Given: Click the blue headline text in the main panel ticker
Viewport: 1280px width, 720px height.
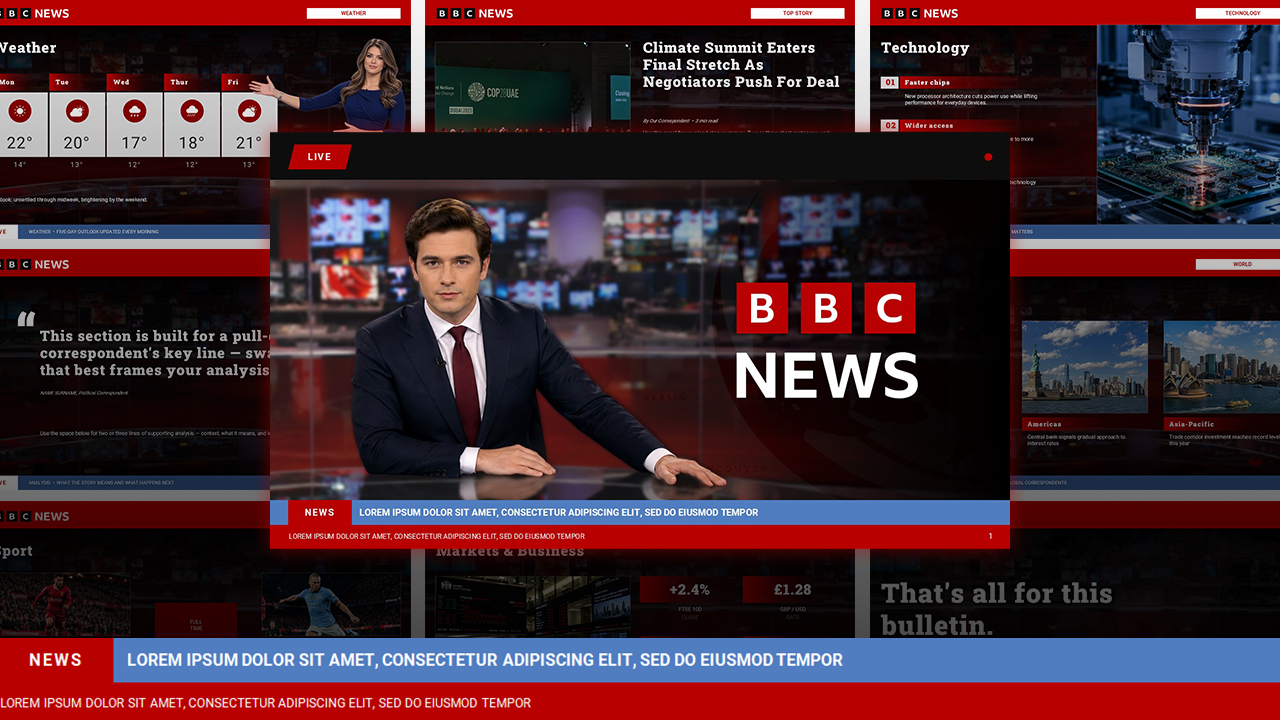Looking at the screenshot, I should pyautogui.click(x=558, y=512).
